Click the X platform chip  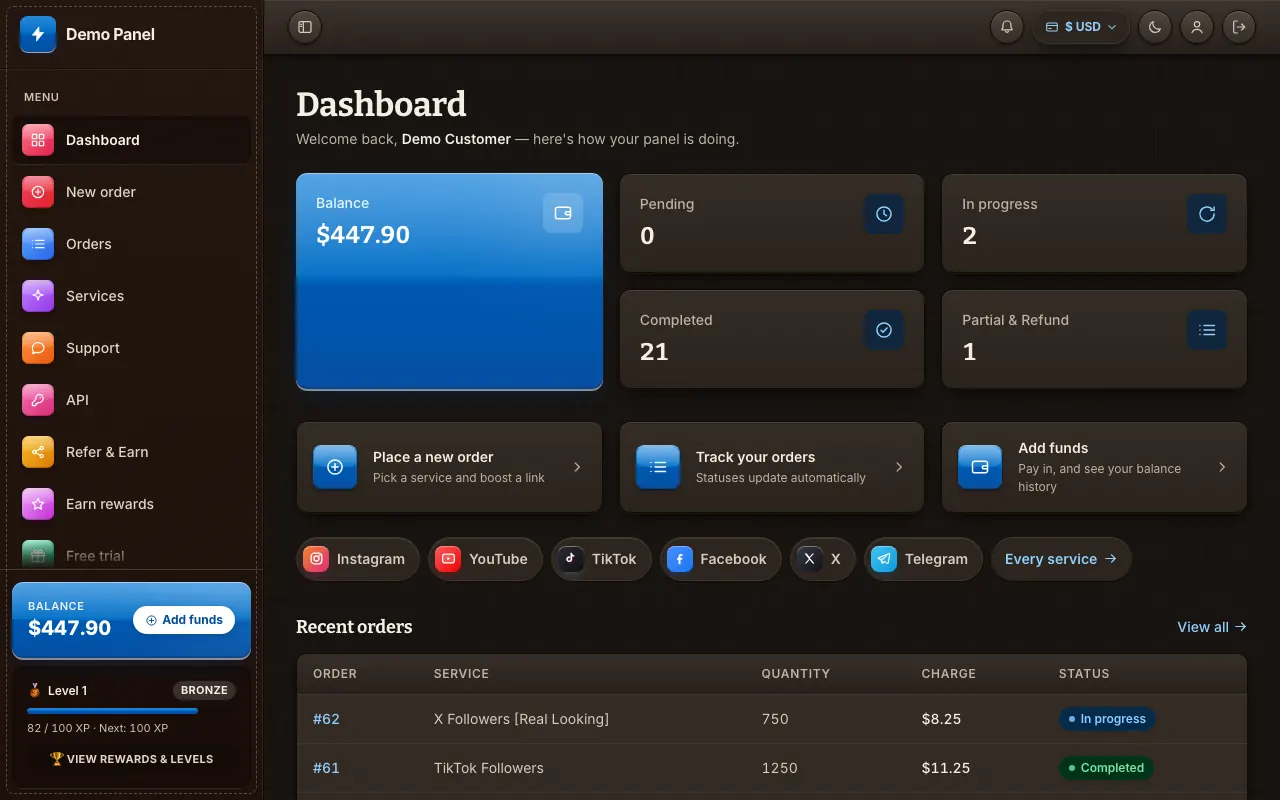click(823, 559)
